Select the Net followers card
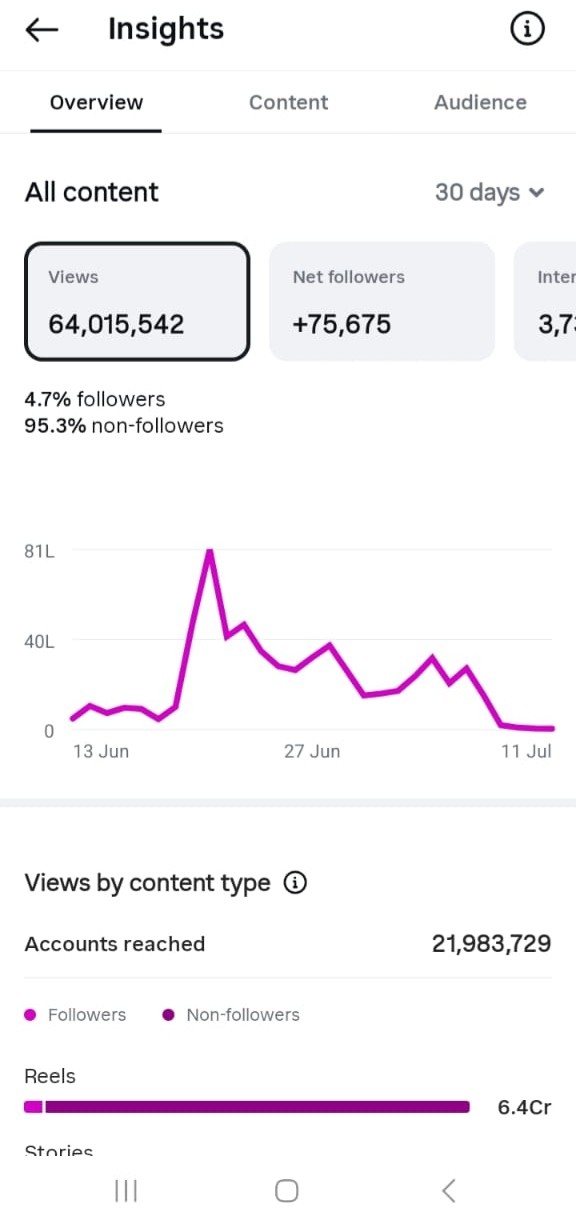Image resolution: width=576 pixels, height=1228 pixels. (x=382, y=301)
